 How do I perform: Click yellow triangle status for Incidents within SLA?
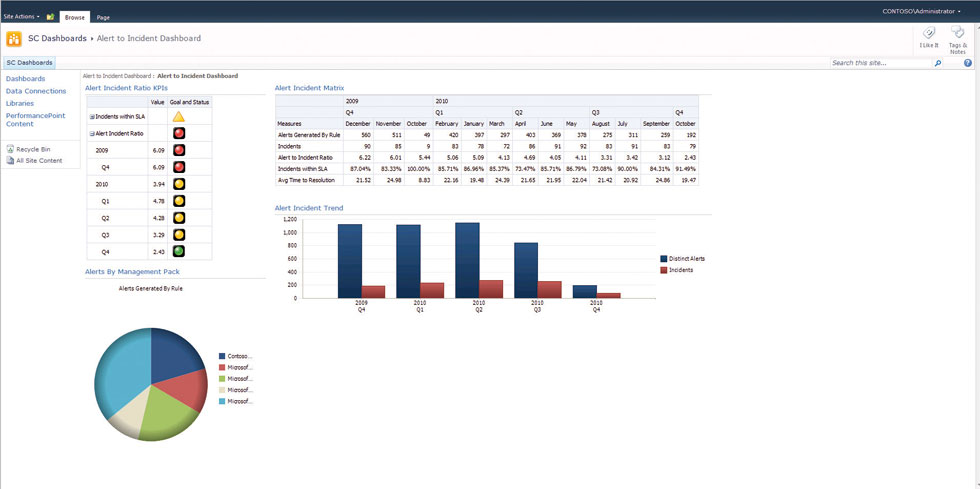tap(179, 116)
